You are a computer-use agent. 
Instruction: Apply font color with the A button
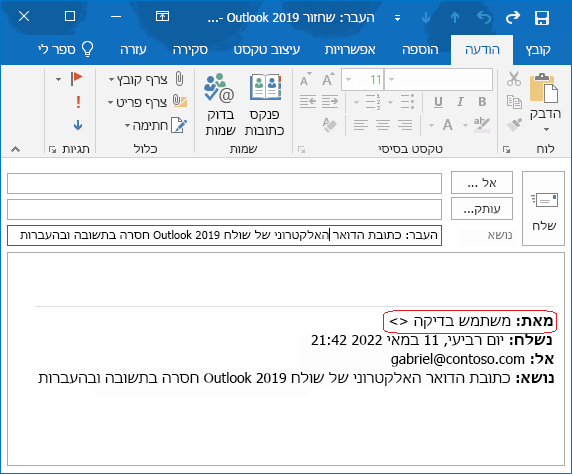pyautogui.click(x=448, y=125)
